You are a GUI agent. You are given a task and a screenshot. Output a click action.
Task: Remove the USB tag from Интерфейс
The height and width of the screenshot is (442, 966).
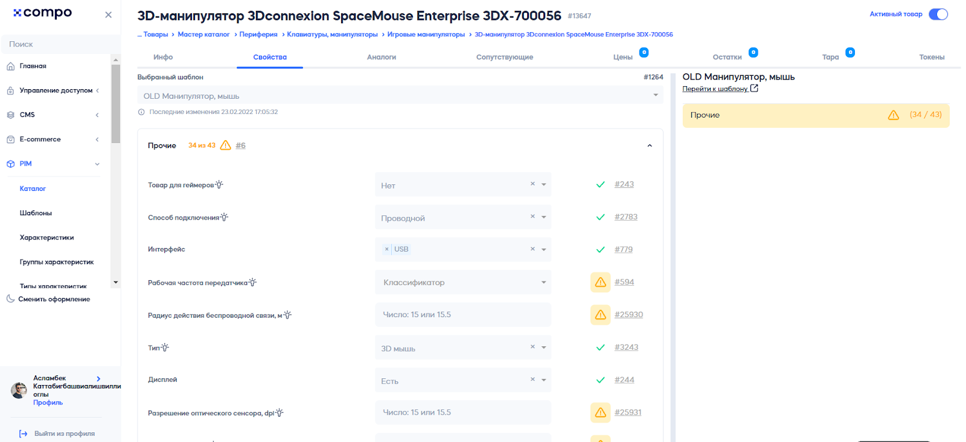click(x=387, y=250)
